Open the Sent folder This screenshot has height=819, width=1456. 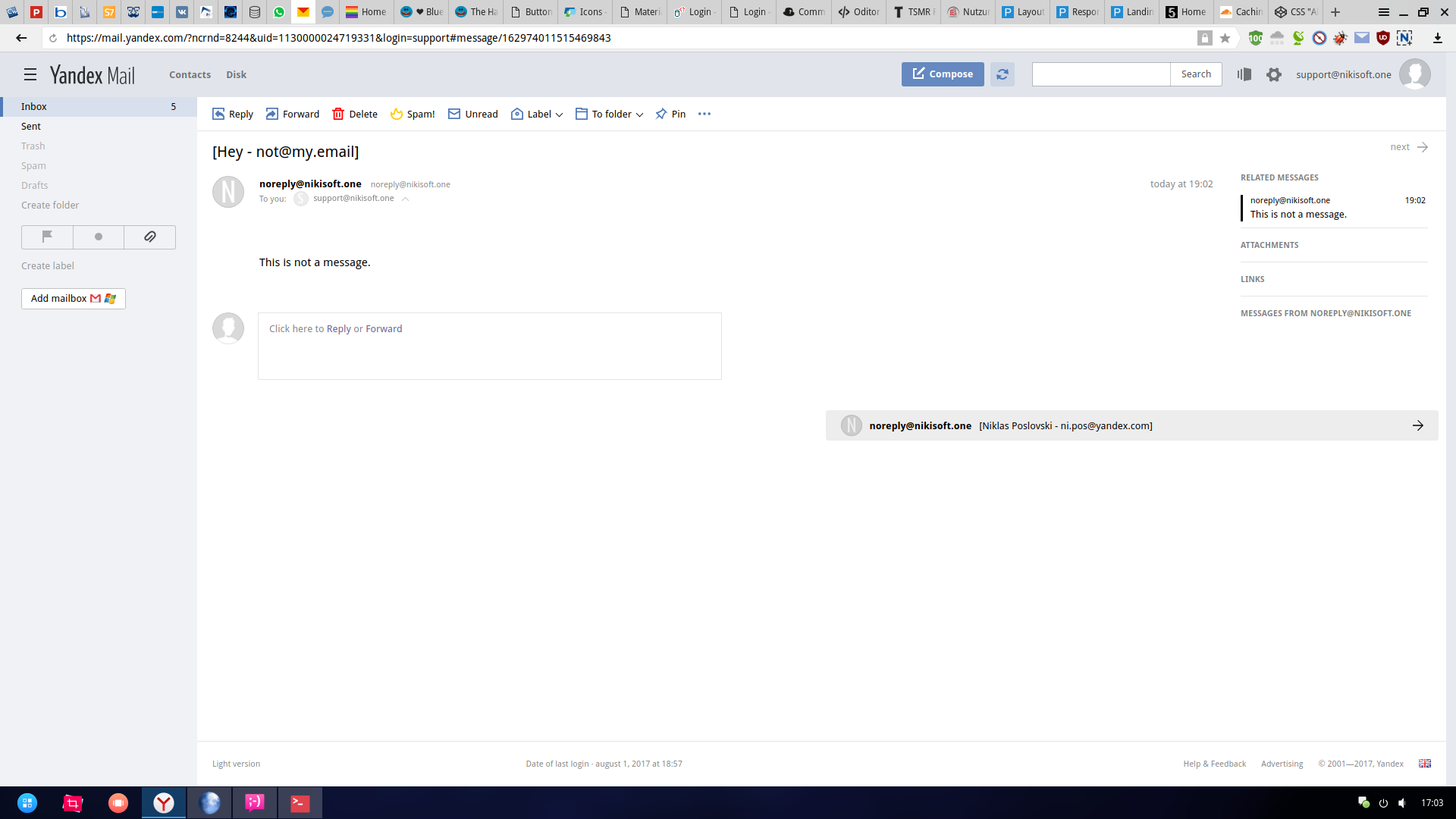31,126
